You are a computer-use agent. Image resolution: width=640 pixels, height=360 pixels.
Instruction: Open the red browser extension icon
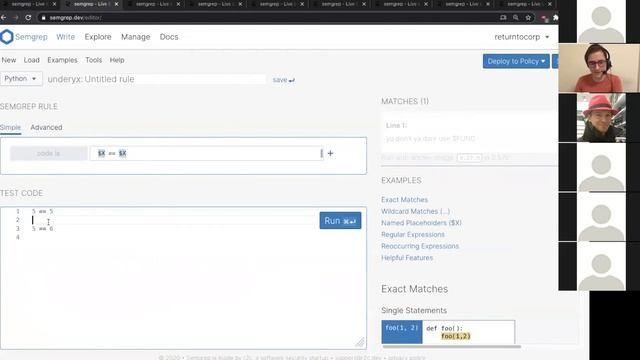pyautogui.click(x=544, y=18)
